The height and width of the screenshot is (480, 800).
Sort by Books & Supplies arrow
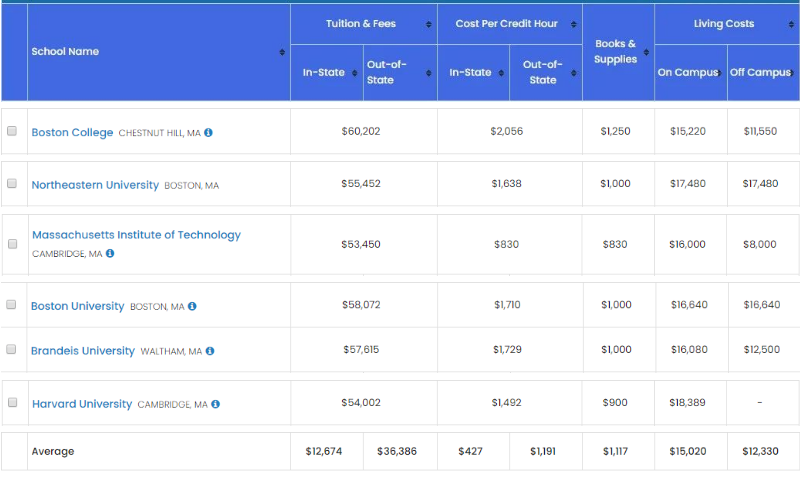pos(646,52)
